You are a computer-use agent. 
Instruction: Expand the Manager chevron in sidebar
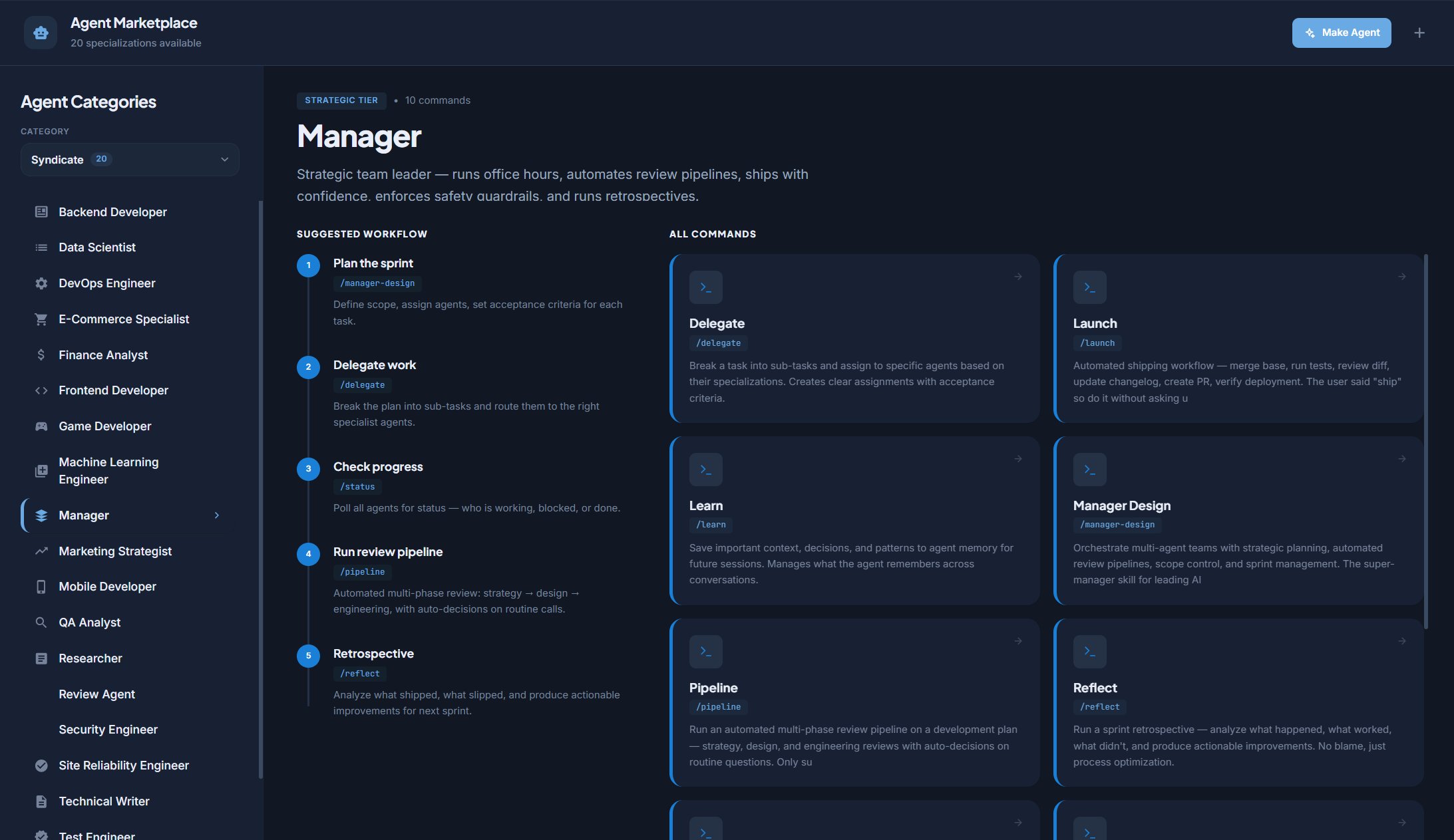click(x=217, y=515)
